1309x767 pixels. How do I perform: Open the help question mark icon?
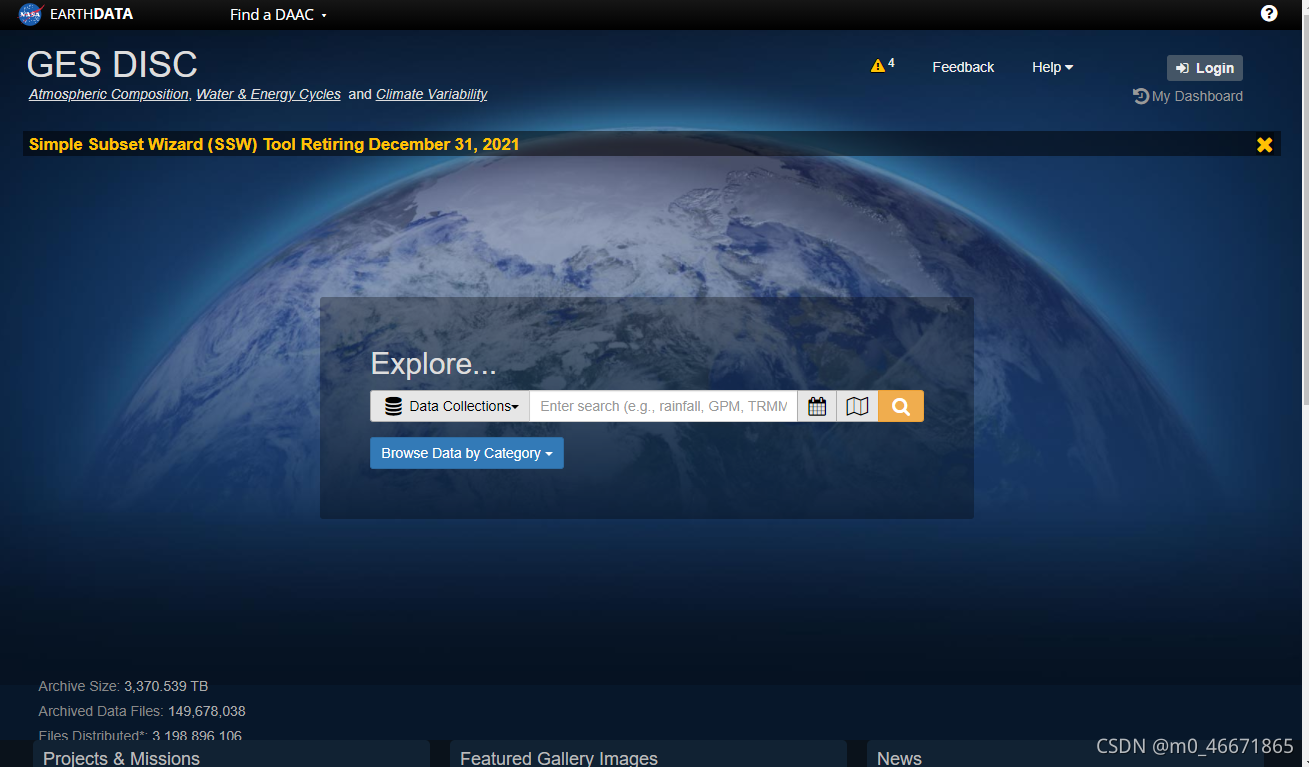(x=1269, y=14)
